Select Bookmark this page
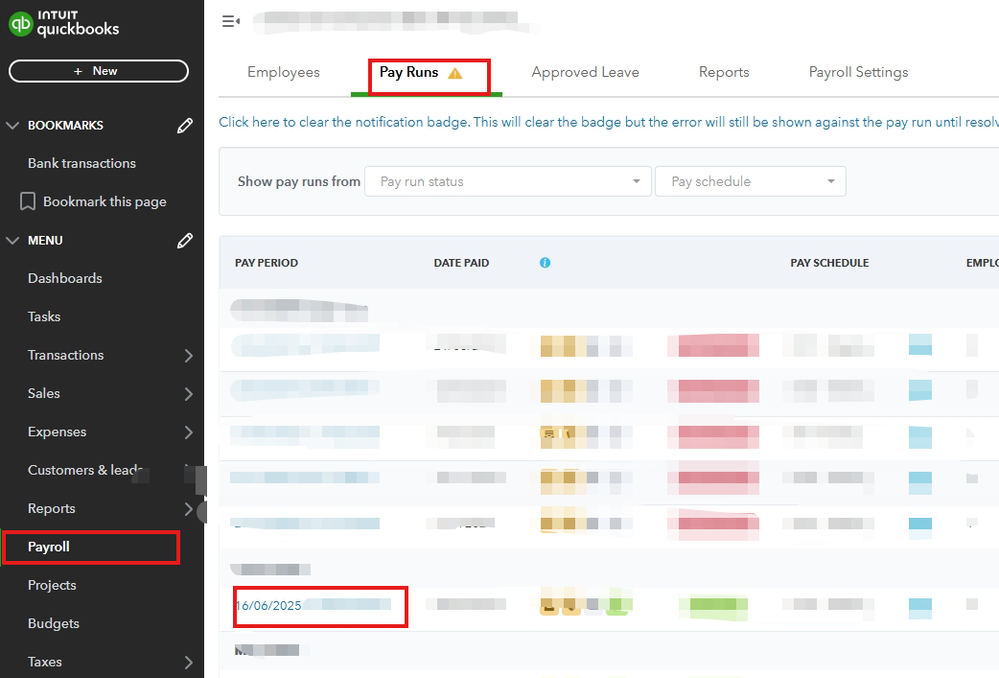The height and width of the screenshot is (678, 999). pyautogui.click(x=104, y=201)
